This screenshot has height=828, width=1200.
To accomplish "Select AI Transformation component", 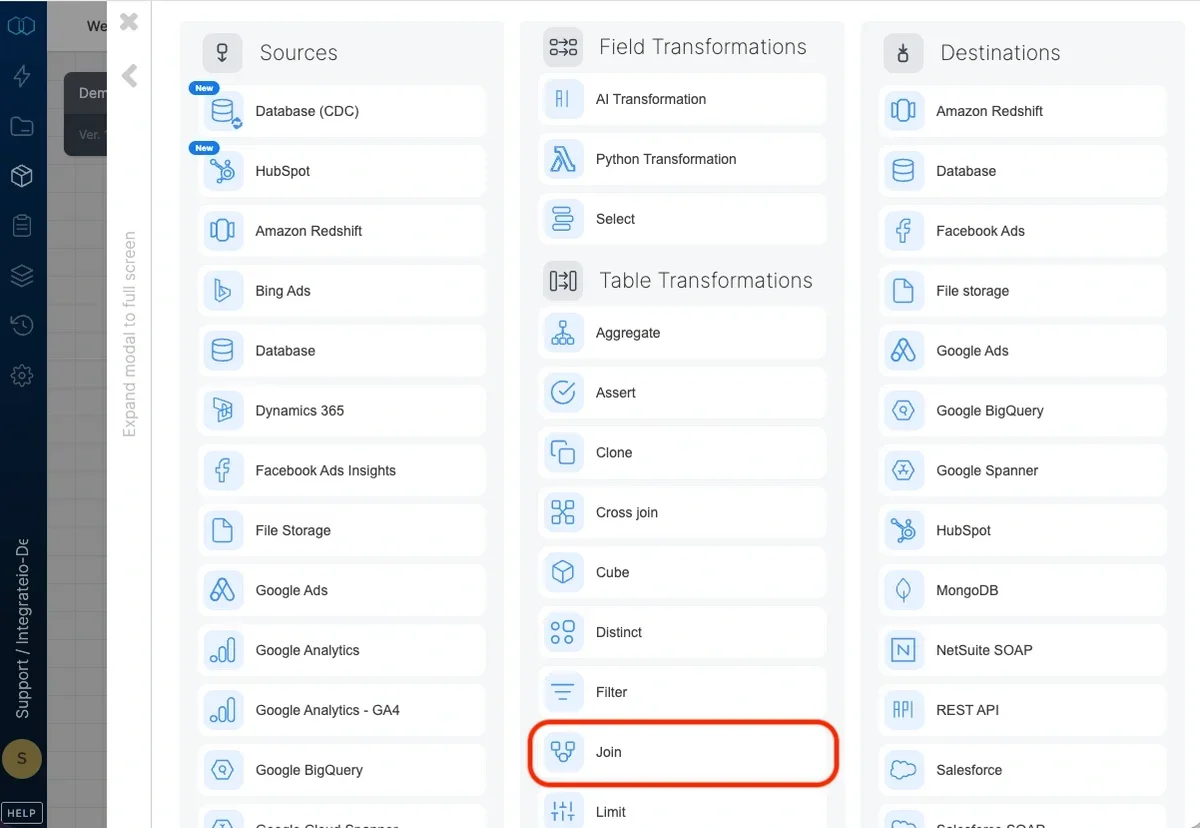I will tap(682, 99).
